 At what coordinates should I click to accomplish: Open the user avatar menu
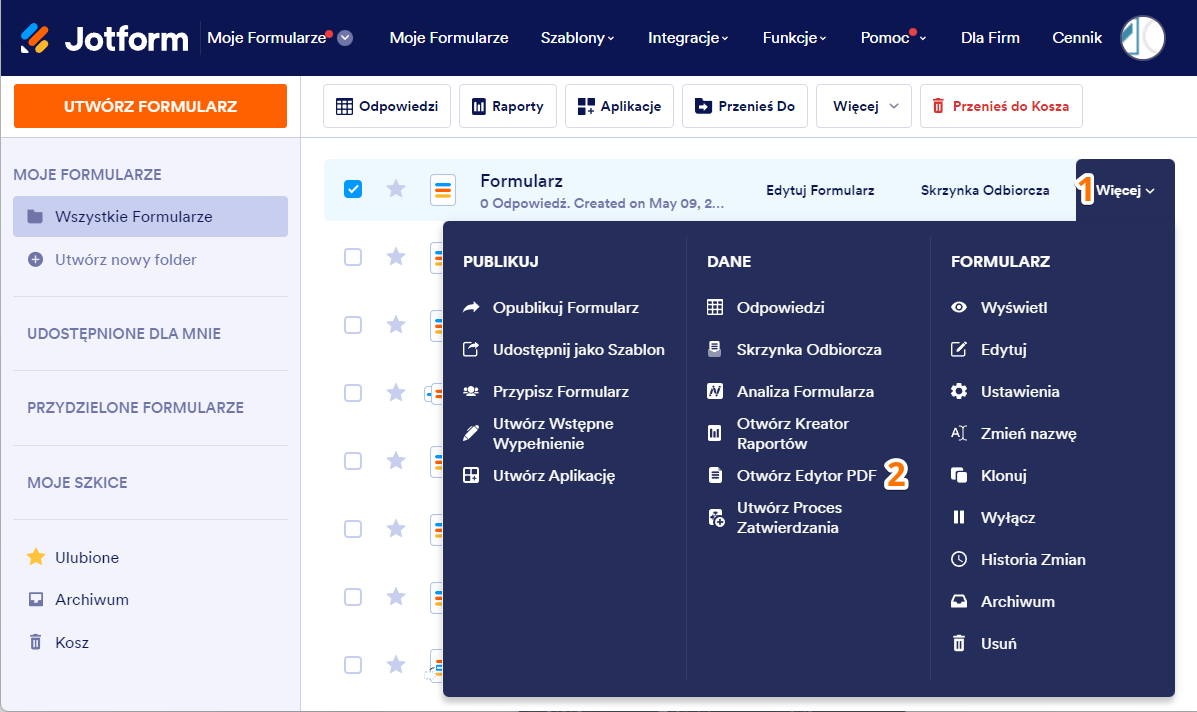(x=1142, y=37)
